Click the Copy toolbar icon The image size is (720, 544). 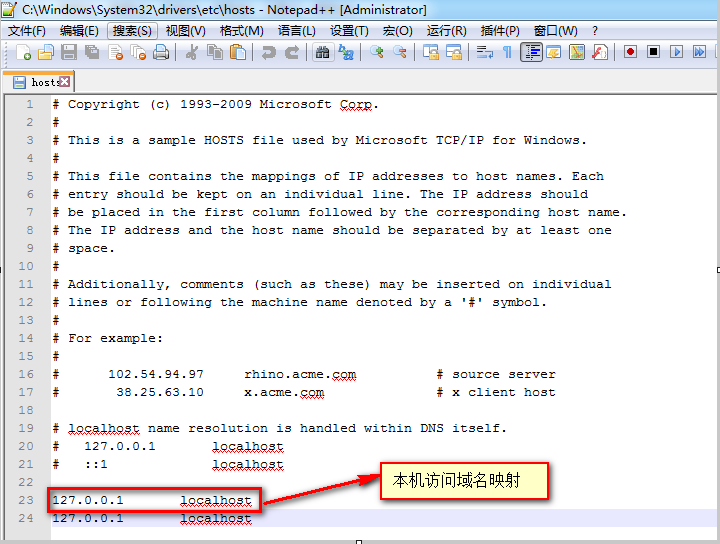(214, 52)
